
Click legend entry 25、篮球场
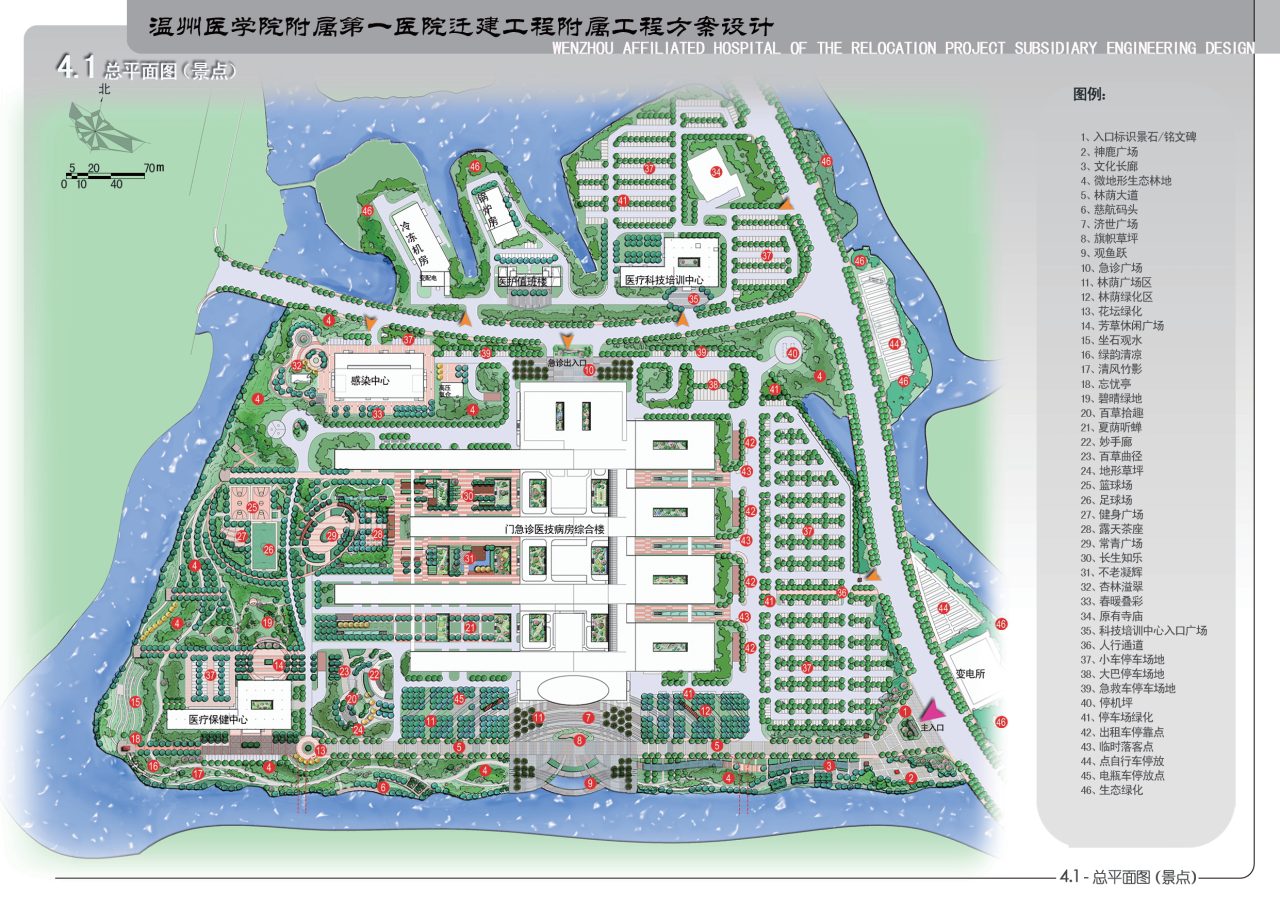[1107, 485]
